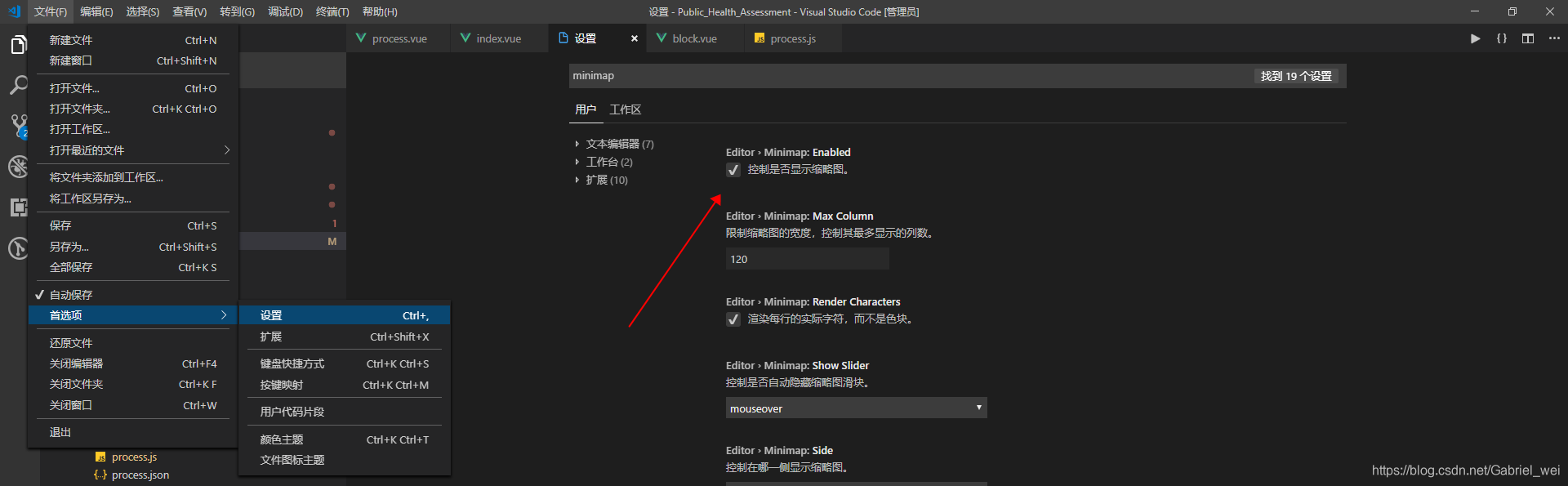This screenshot has height=486, width=1568.
Task: Open the Explorer icon in activity bar
Action: pyautogui.click(x=19, y=45)
